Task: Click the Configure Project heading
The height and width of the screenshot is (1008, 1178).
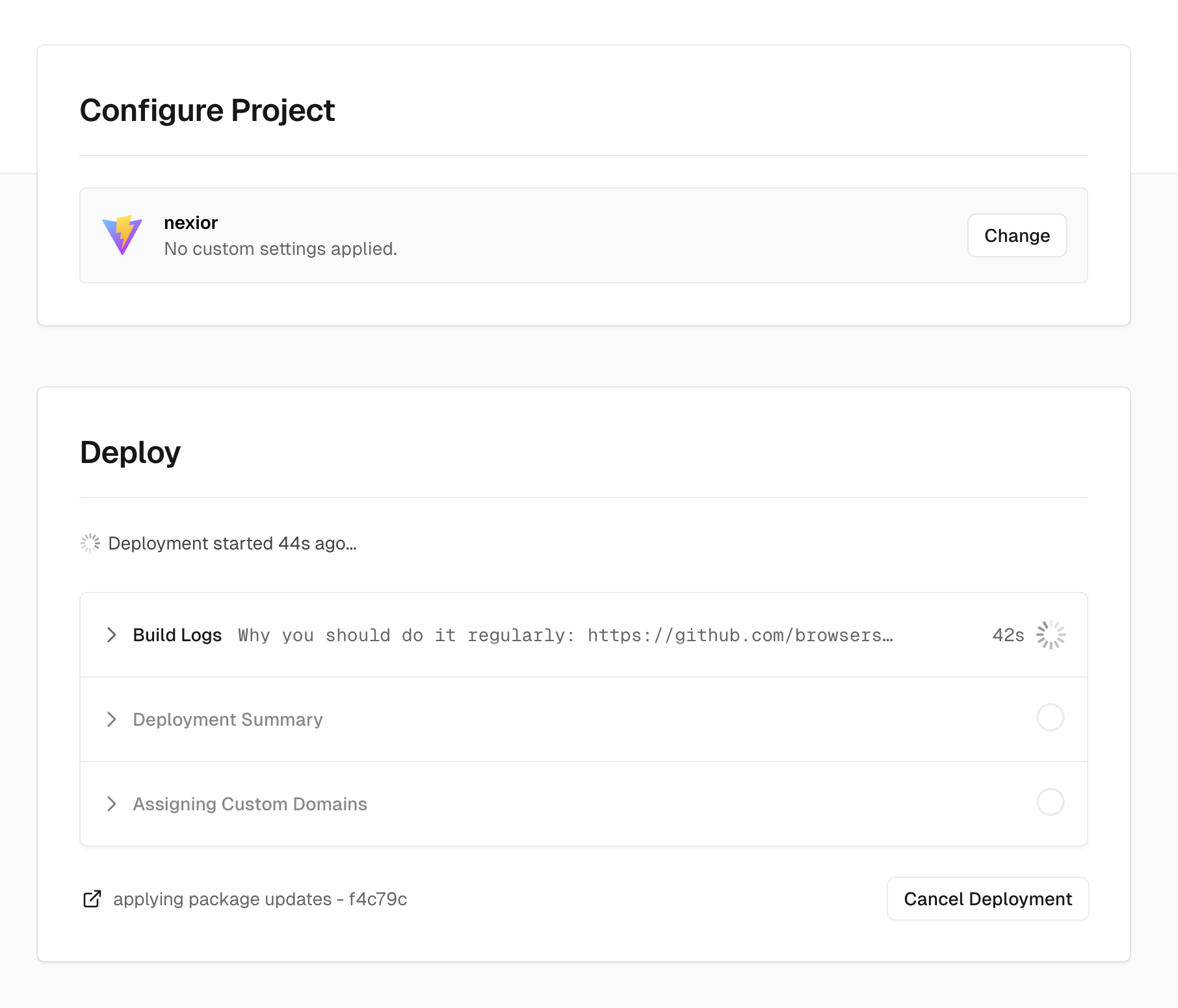Action: (207, 111)
